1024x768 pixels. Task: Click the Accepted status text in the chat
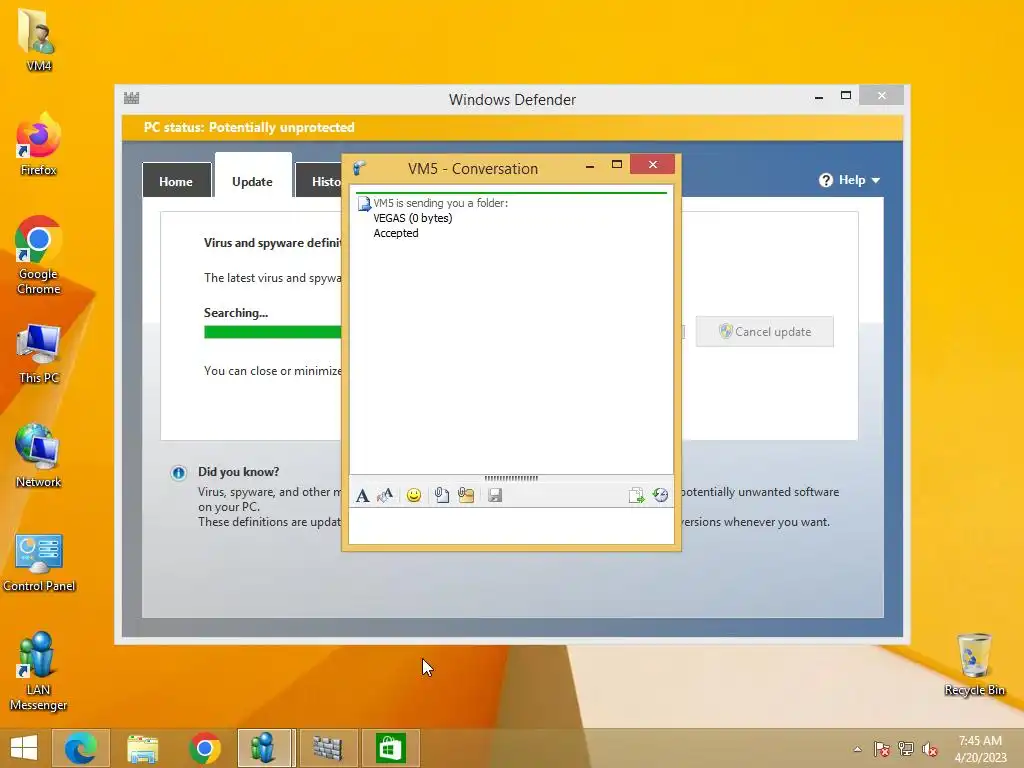tap(396, 233)
